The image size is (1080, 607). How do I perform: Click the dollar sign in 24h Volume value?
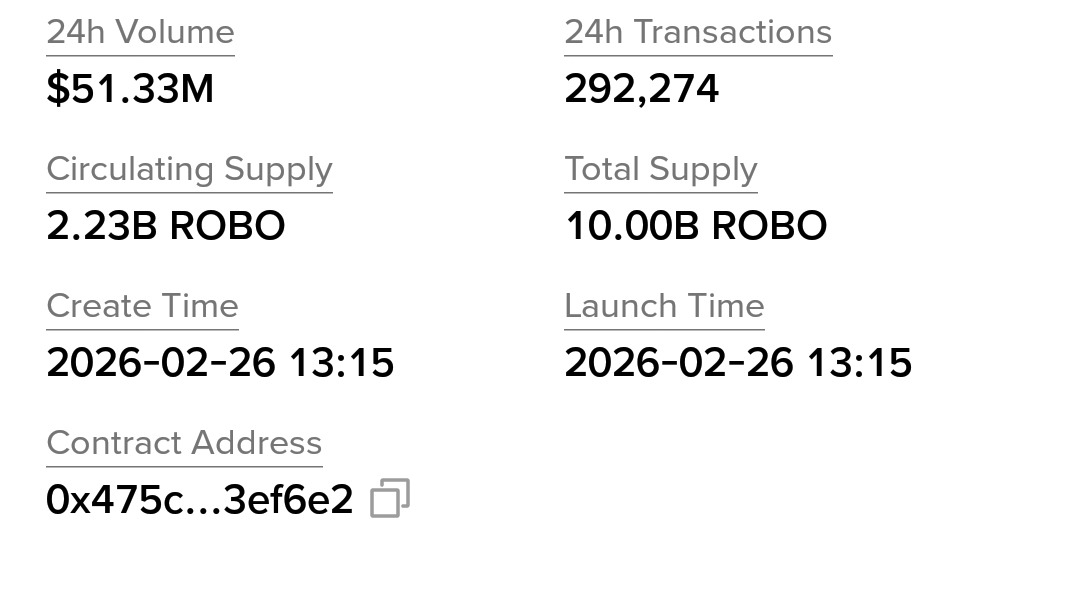(58, 89)
